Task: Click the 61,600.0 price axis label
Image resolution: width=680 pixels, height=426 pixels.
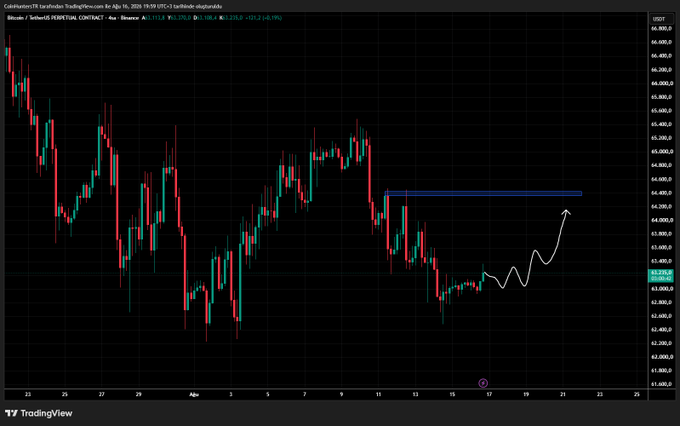Action: point(662,384)
